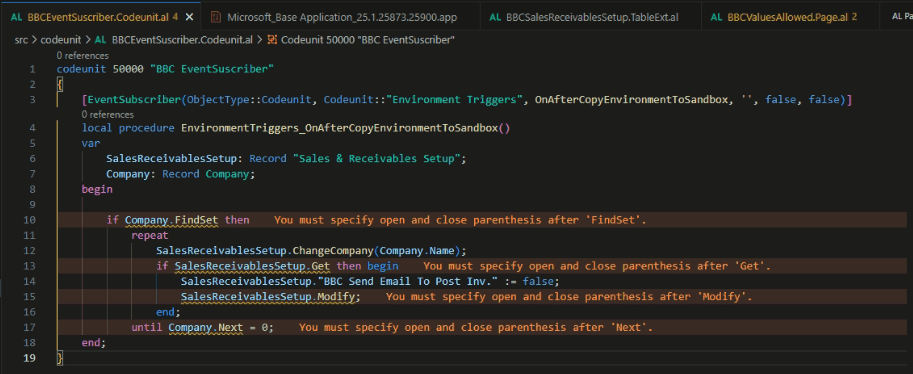Image resolution: width=913 pixels, height=374 pixels.
Task: Switch to Microsoft_Base Application_25.1.25873.25900.app tab
Action: pyautogui.click(x=342, y=17)
